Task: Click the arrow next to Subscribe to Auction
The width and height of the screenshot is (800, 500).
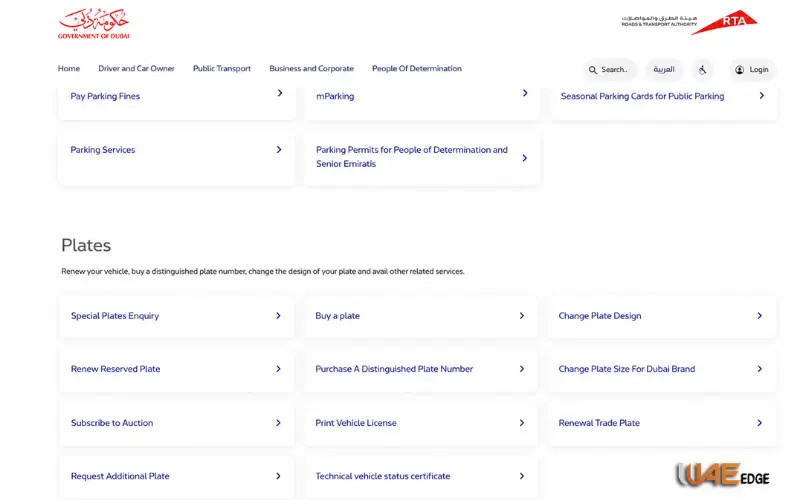Action: (278, 423)
